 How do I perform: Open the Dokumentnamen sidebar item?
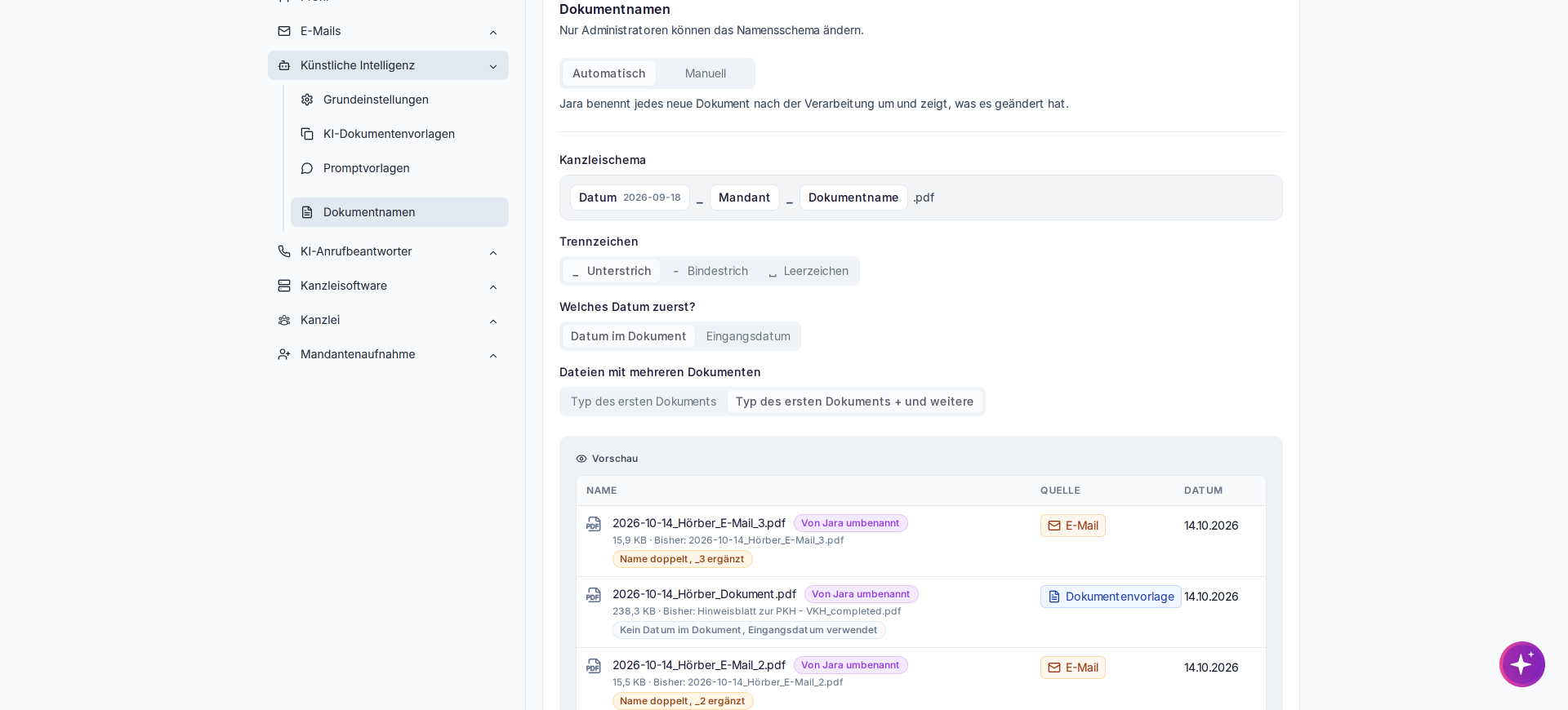399,212
